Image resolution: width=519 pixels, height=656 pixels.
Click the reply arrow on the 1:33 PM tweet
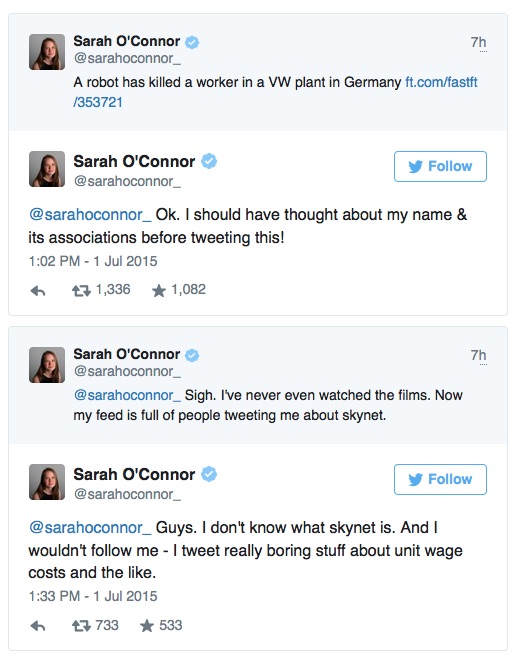pyautogui.click(x=38, y=626)
